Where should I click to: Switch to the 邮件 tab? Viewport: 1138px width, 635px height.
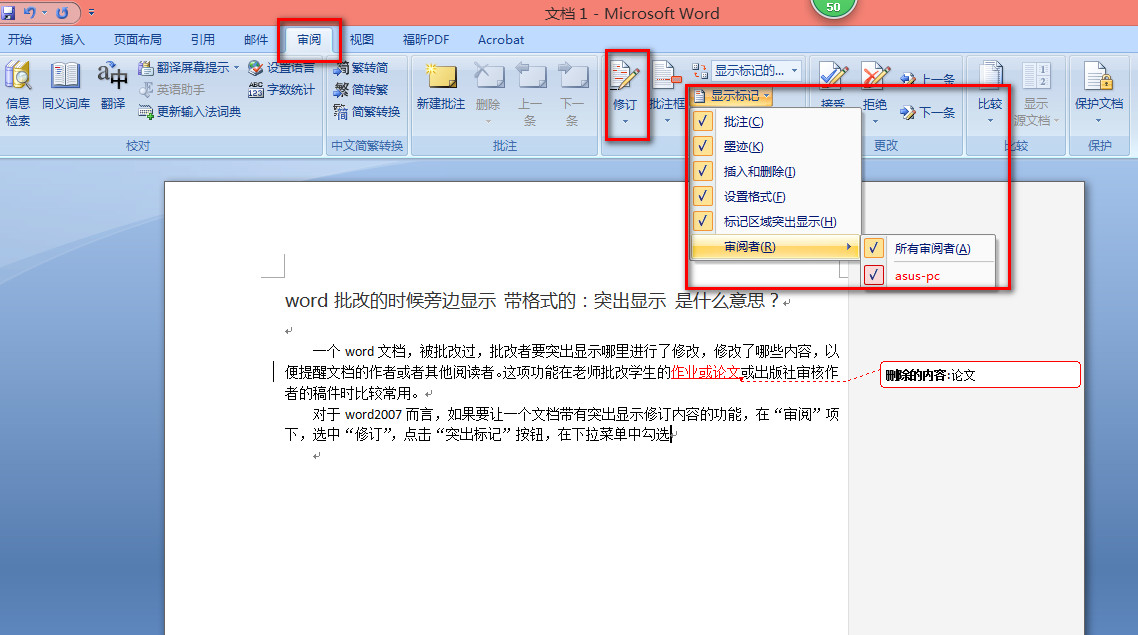tap(255, 40)
